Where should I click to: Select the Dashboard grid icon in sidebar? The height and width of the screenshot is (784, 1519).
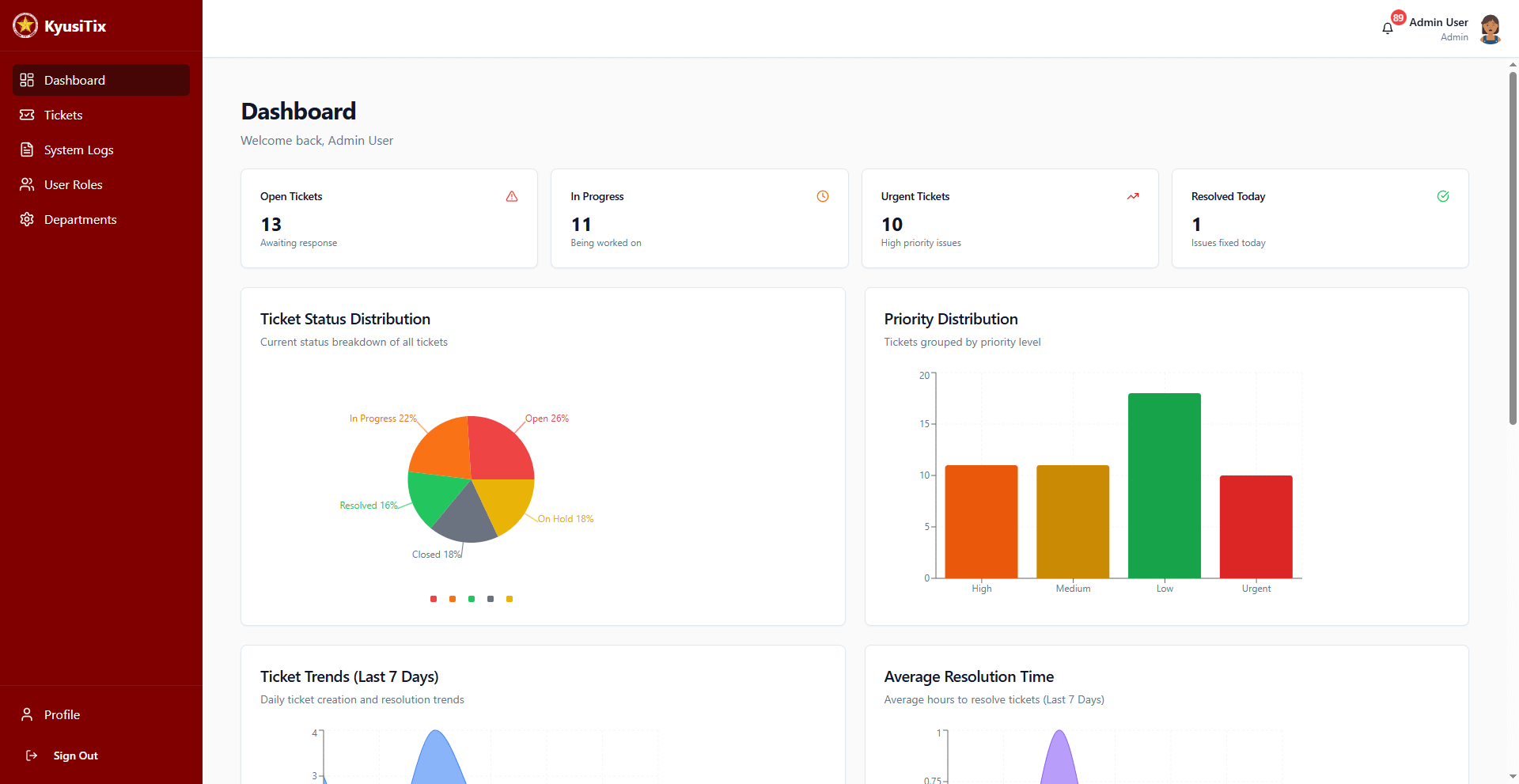click(27, 80)
